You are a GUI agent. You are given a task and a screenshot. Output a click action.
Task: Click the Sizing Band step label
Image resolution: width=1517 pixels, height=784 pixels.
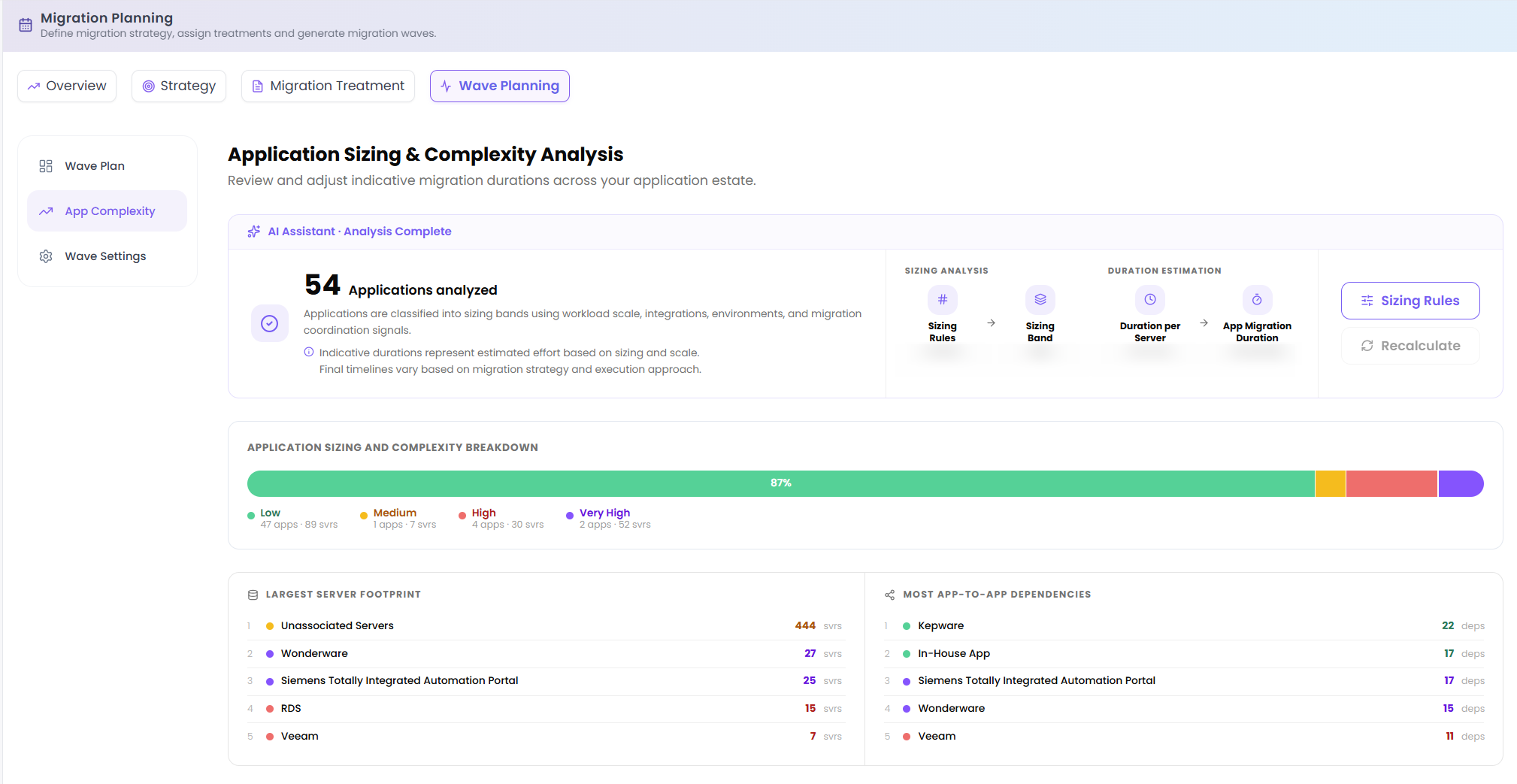(1040, 331)
